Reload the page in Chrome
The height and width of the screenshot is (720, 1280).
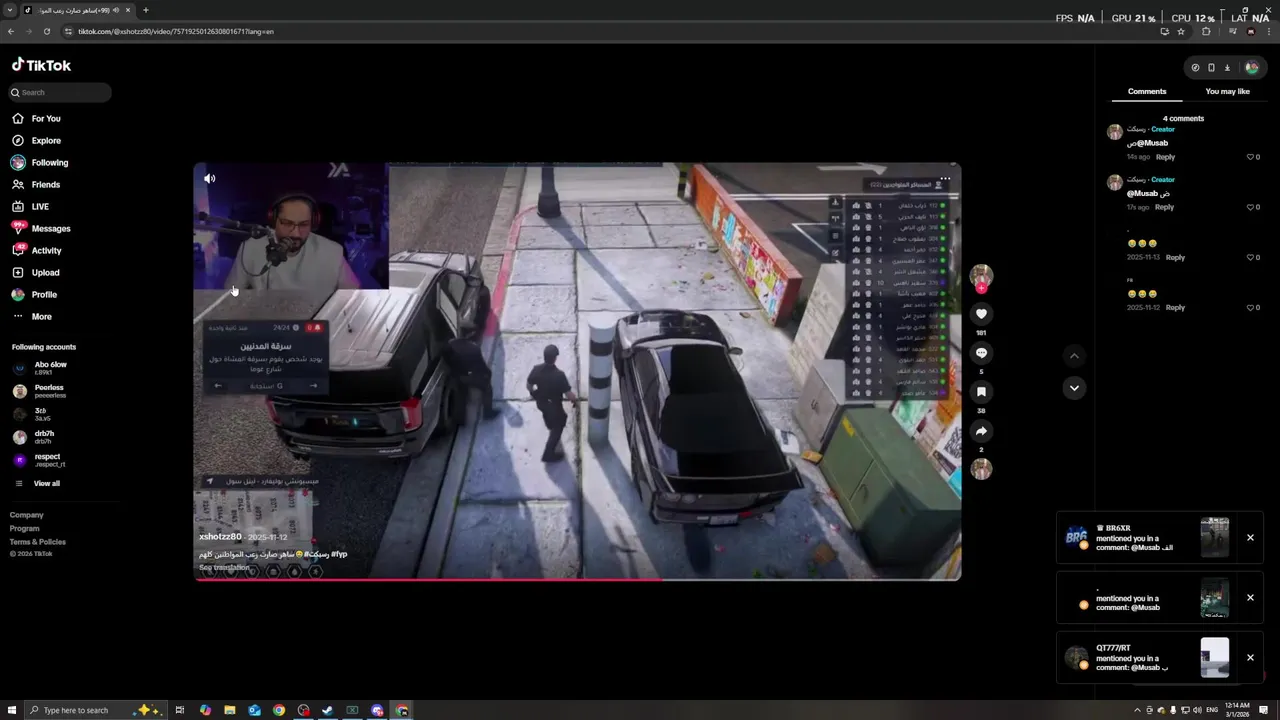pos(46,31)
